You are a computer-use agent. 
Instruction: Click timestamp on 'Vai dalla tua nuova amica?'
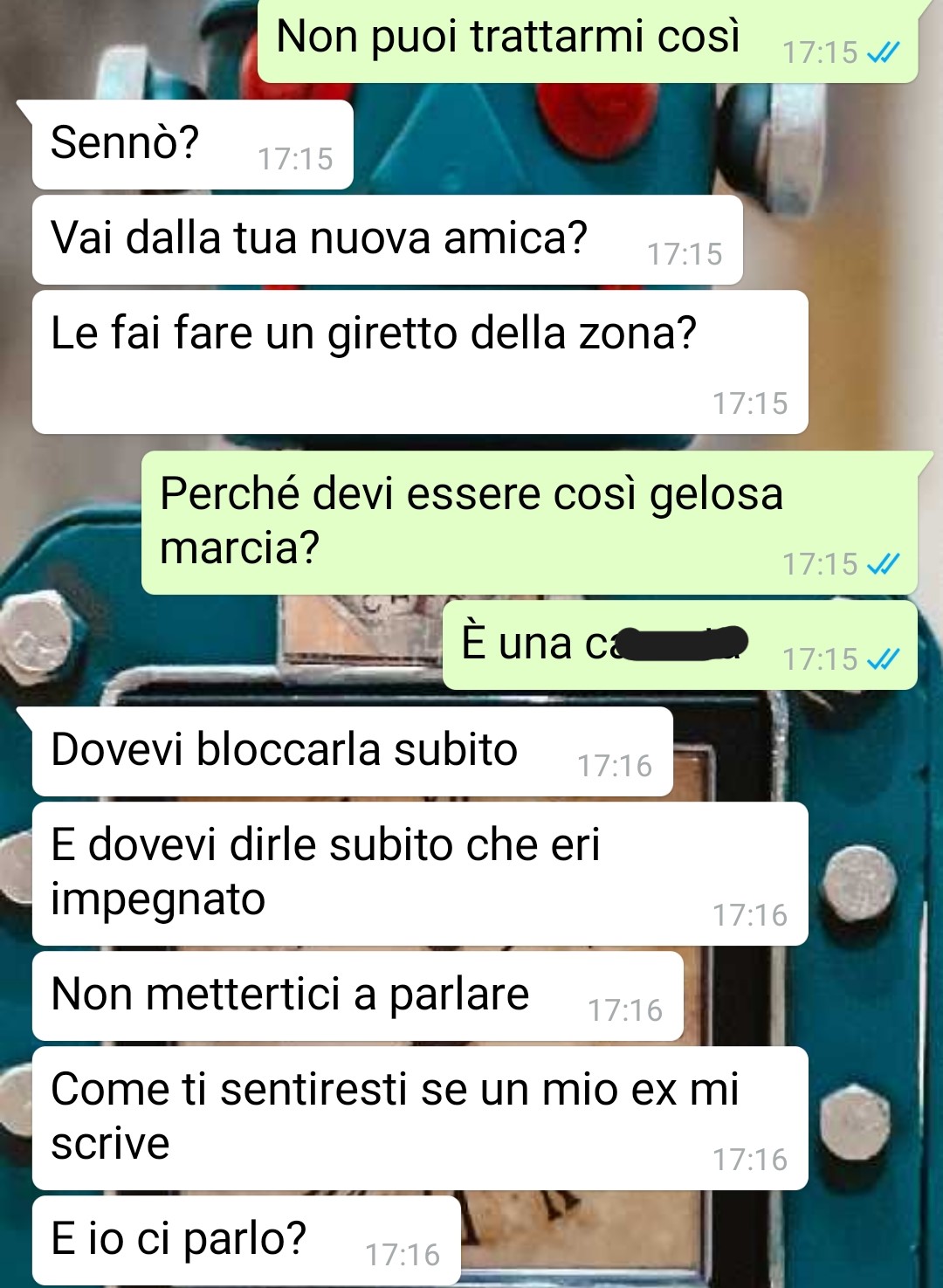(x=685, y=254)
